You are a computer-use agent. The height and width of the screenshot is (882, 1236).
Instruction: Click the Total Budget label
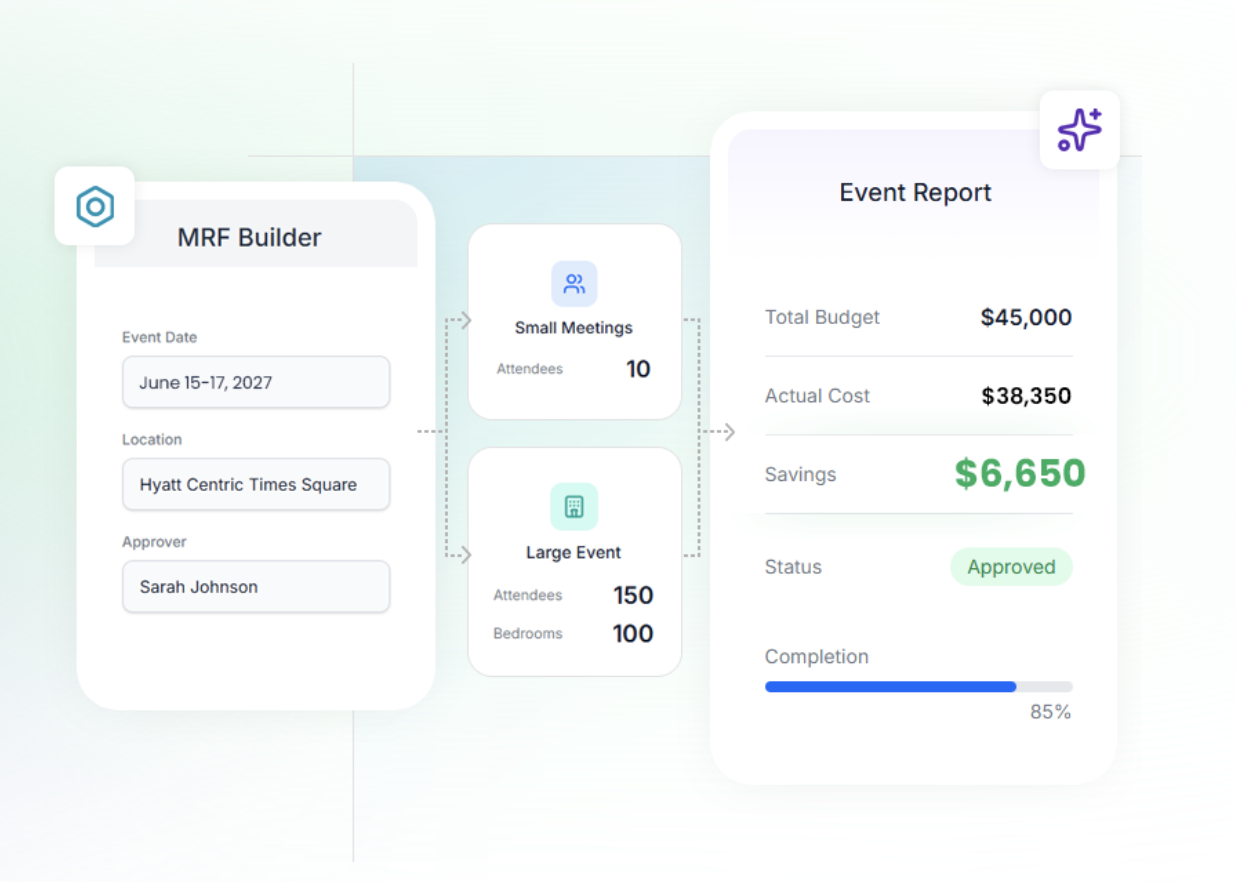click(822, 317)
